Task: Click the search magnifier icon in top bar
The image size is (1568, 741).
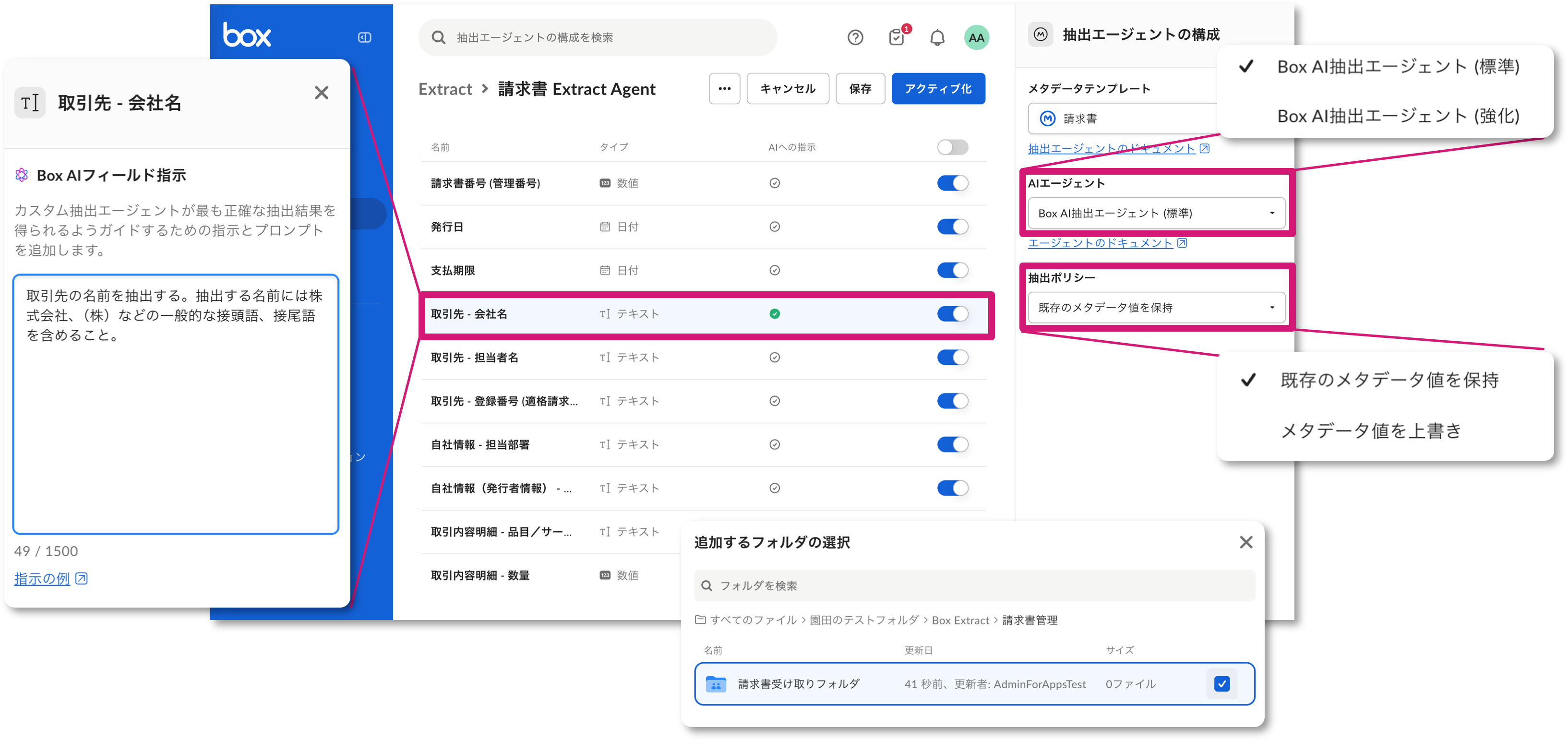Action: pos(438,38)
